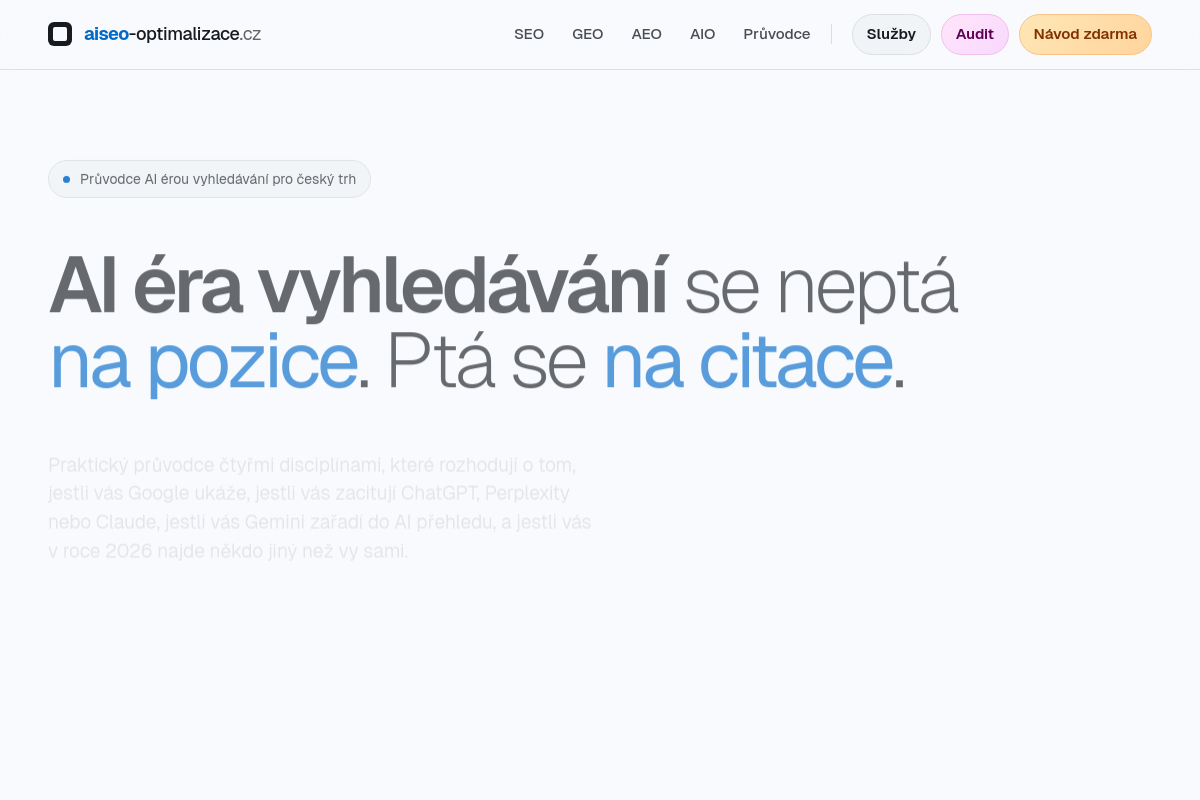1200x800 pixels.
Task: Click the paragraph starting 'Praktický průvodce čtyřmi'
Action: tap(320, 508)
